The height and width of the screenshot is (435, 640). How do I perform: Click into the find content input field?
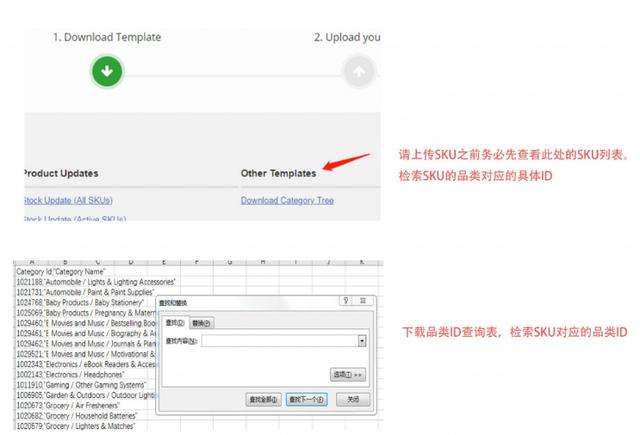point(280,341)
